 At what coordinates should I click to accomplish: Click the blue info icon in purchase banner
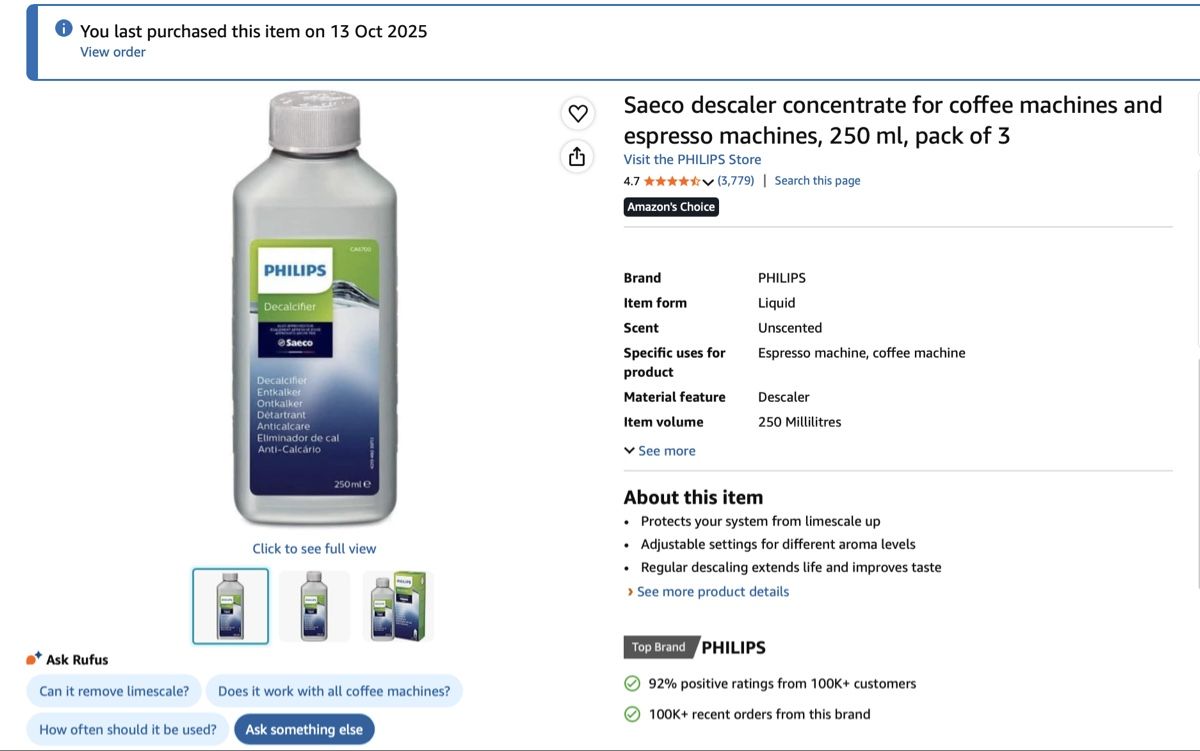[64, 28]
